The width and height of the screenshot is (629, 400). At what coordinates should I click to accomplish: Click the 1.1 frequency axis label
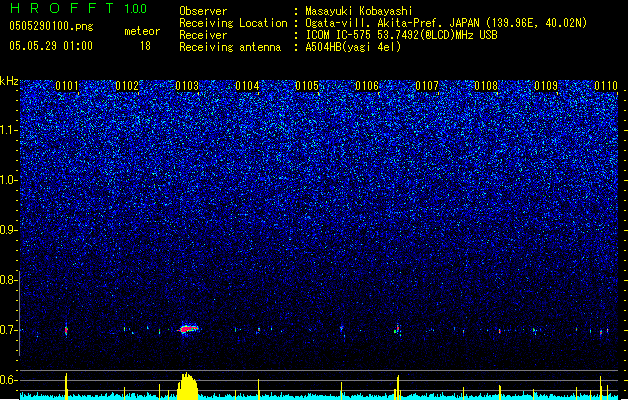click(9, 130)
